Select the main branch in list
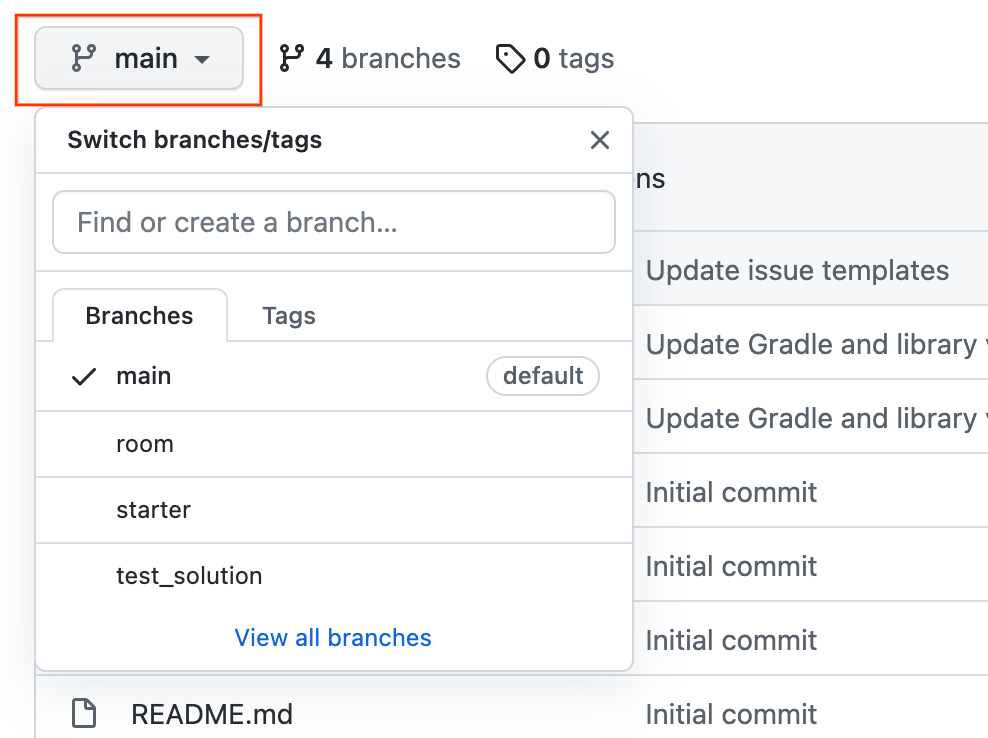The height and width of the screenshot is (738, 988). (x=144, y=377)
